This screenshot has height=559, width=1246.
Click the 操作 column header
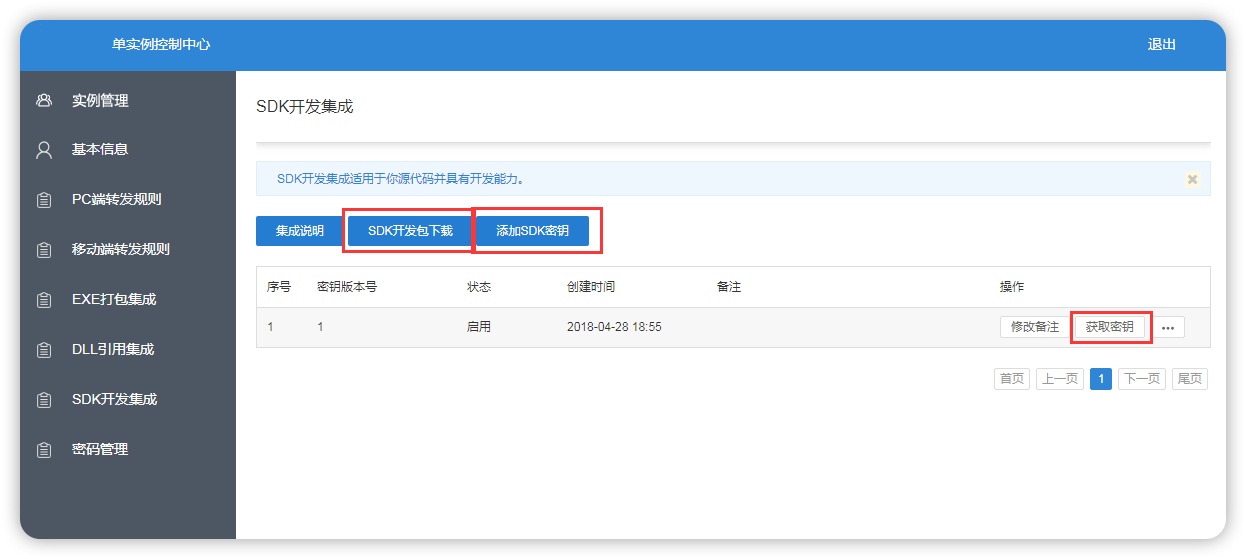click(1012, 287)
